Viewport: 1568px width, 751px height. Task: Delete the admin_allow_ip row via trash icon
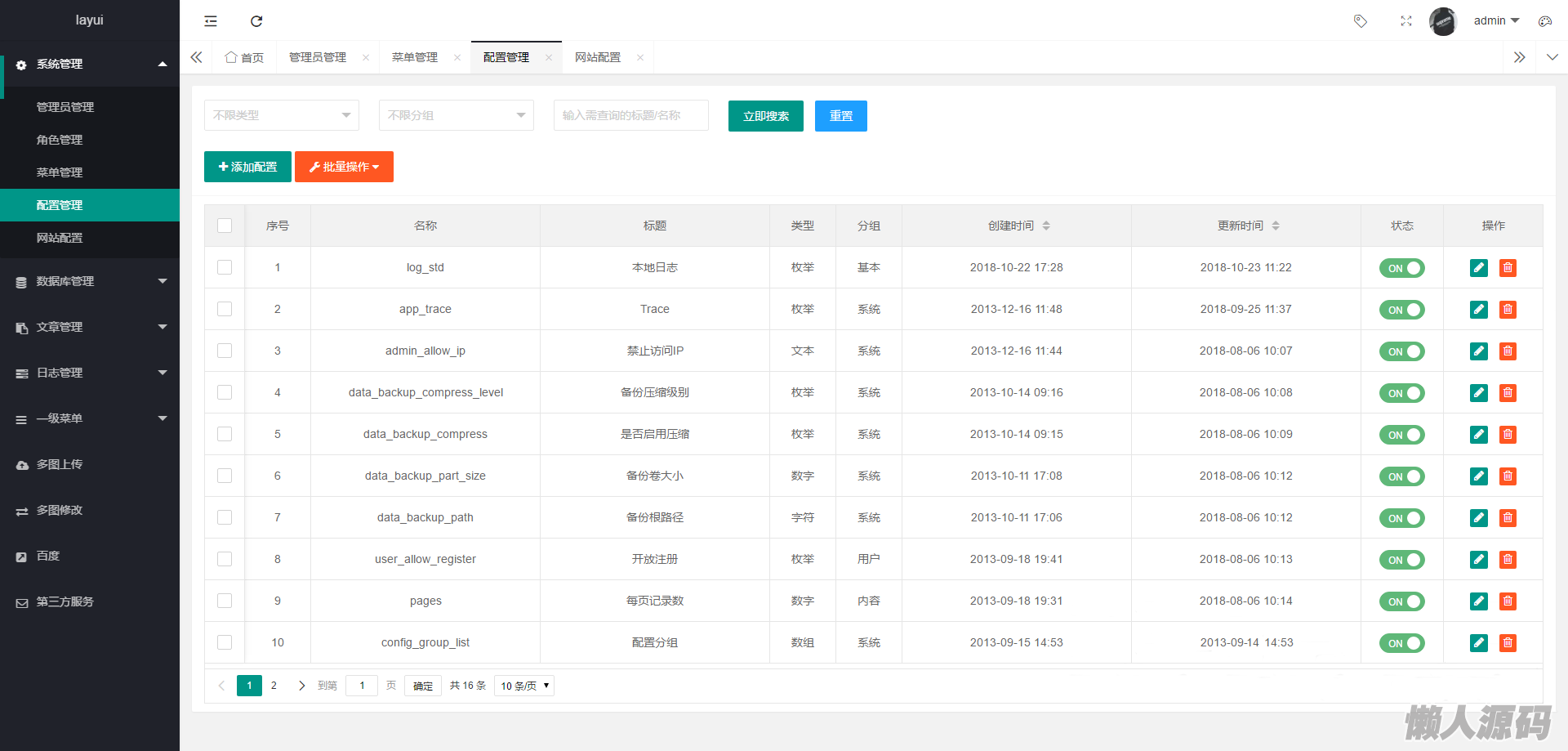click(x=1508, y=351)
